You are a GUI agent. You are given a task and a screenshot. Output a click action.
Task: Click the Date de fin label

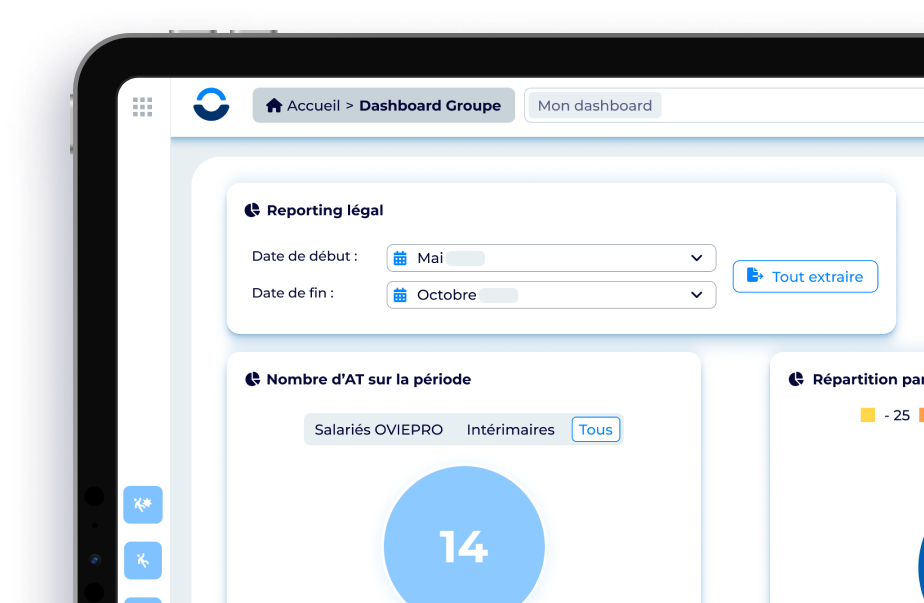click(293, 293)
